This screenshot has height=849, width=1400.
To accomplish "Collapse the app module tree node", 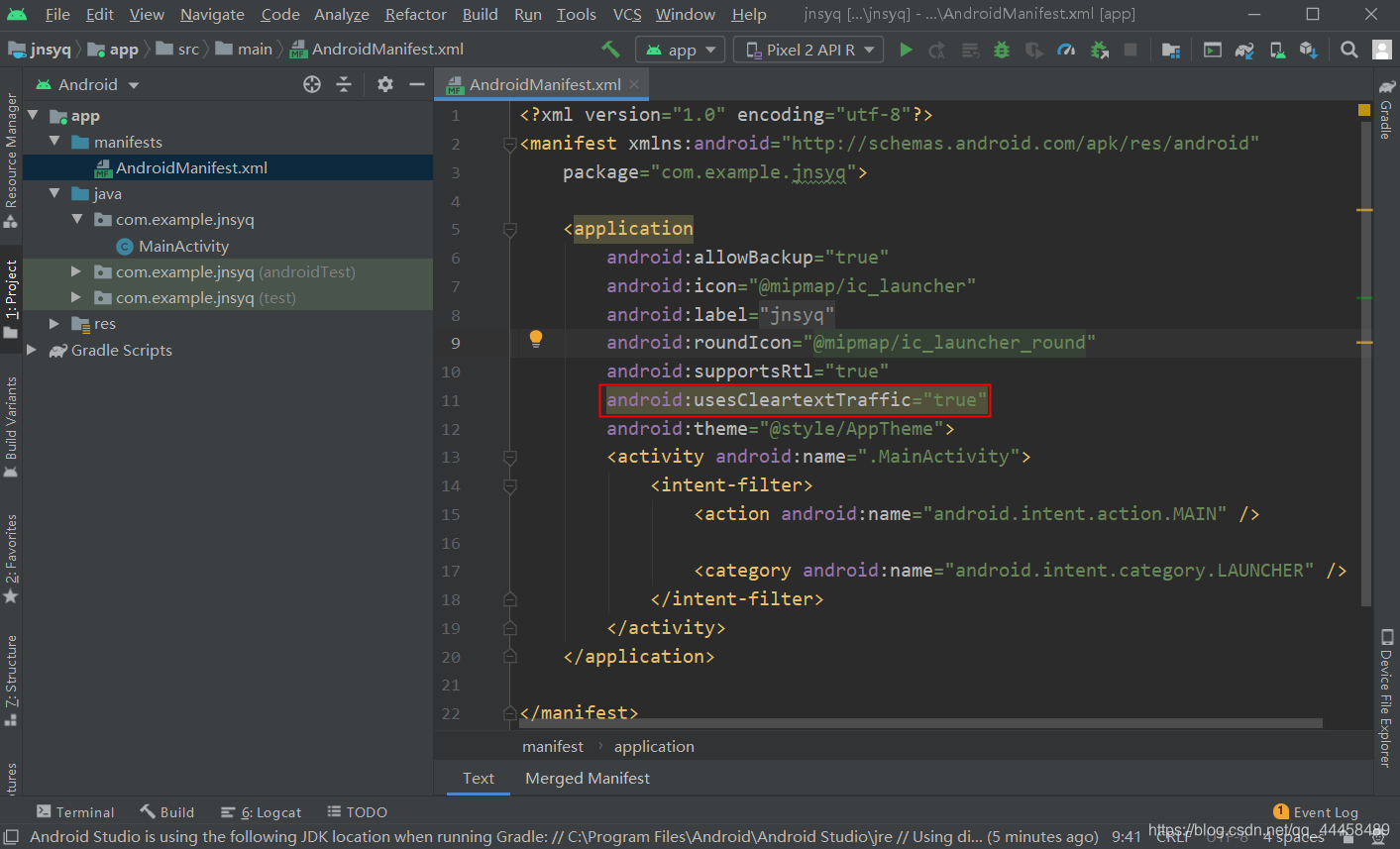I will (x=33, y=116).
